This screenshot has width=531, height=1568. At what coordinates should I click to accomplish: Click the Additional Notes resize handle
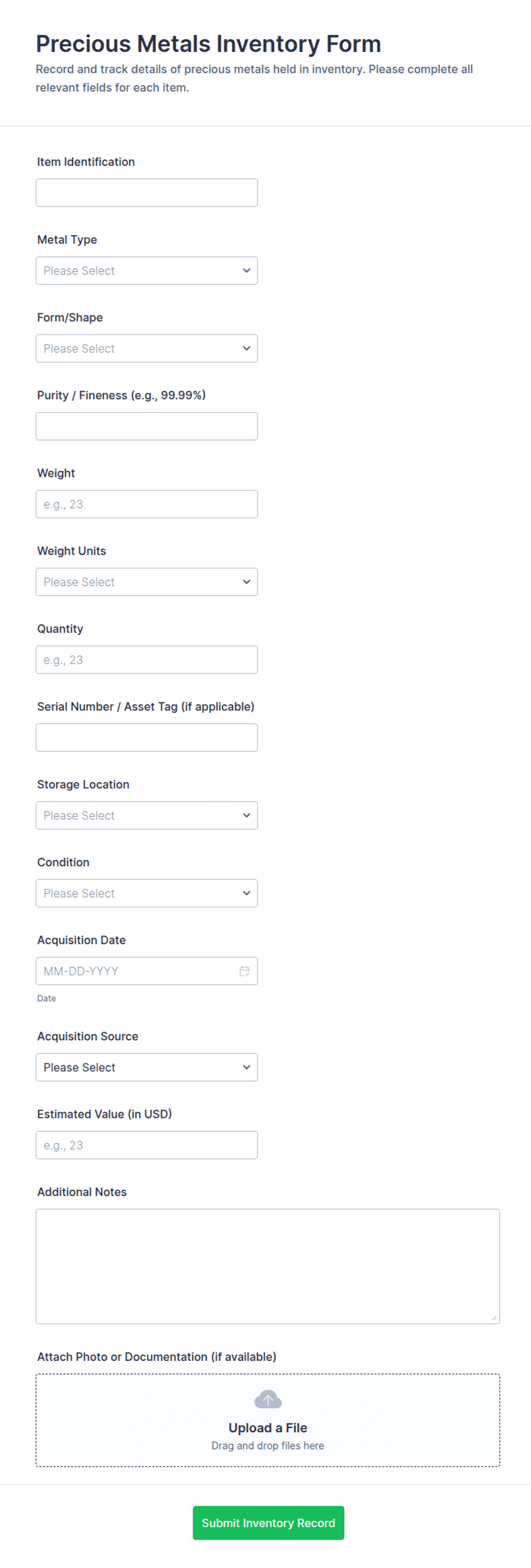point(494,1318)
